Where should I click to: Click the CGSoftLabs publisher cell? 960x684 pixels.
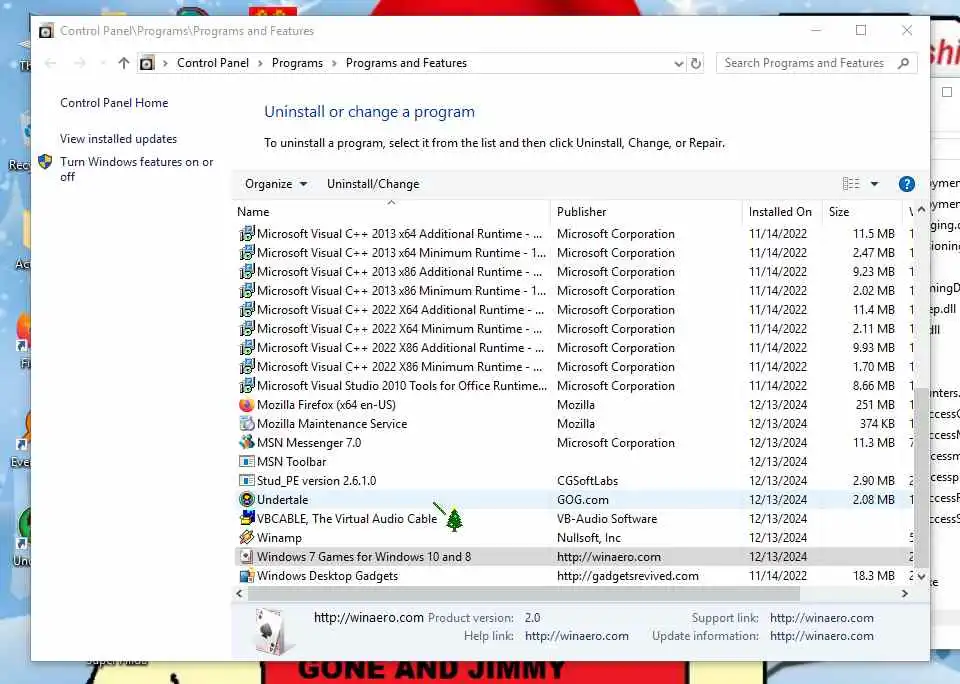click(587, 481)
